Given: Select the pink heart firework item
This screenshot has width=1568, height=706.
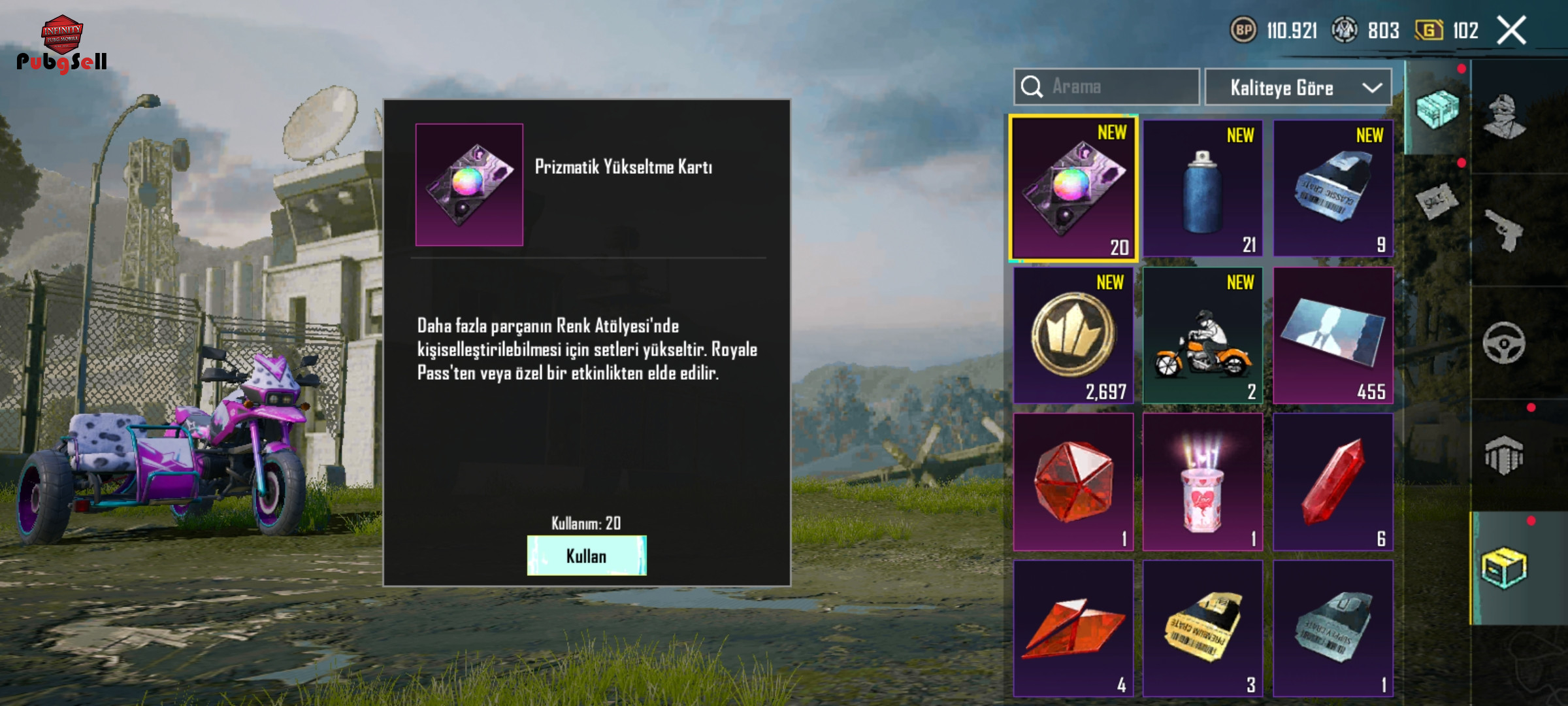Looking at the screenshot, I should (x=1203, y=482).
